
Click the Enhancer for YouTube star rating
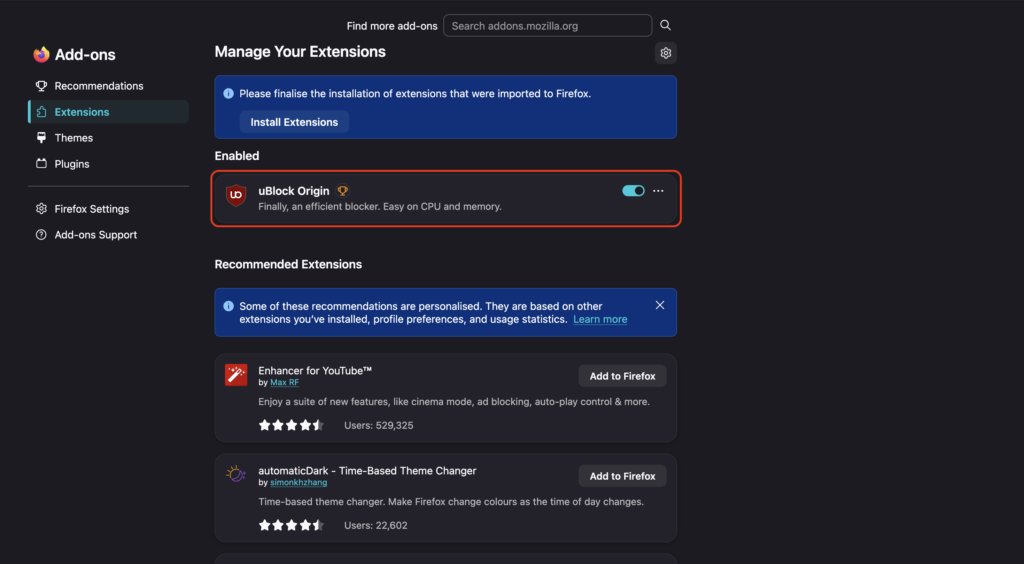[x=291, y=425]
